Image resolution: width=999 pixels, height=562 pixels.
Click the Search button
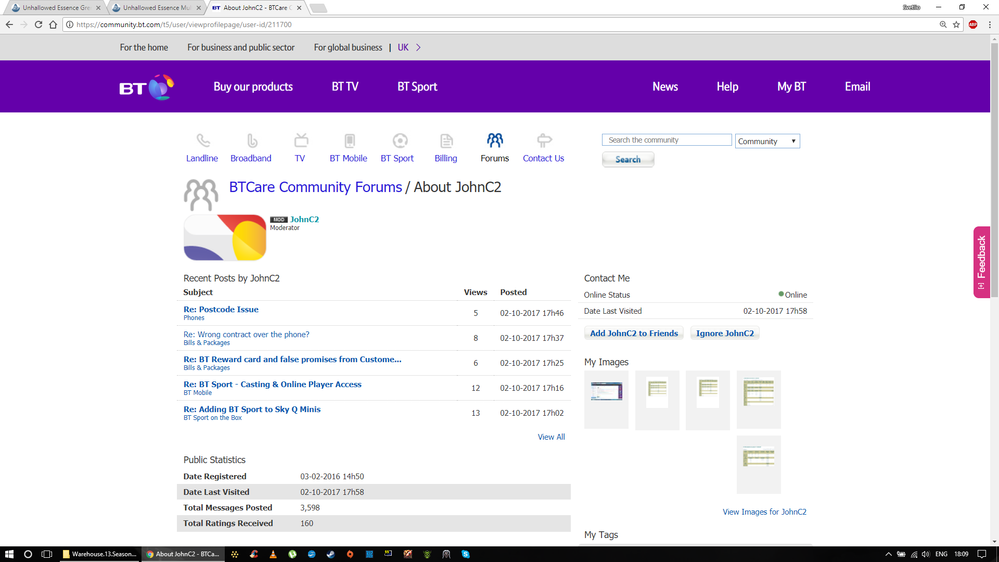point(628,159)
